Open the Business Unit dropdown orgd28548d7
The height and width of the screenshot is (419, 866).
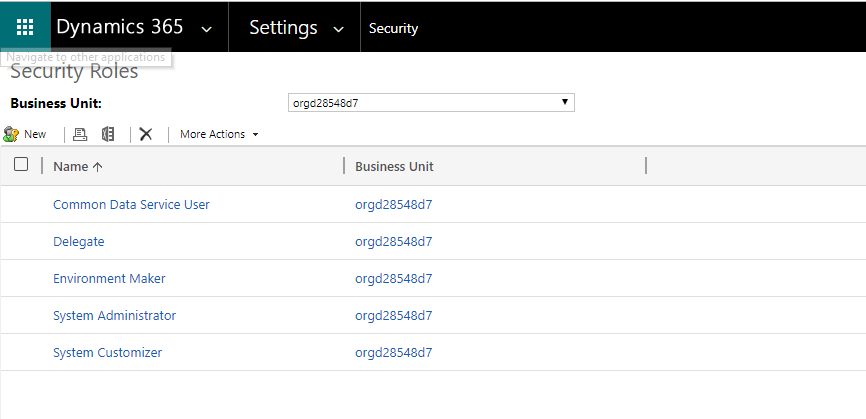(431, 103)
